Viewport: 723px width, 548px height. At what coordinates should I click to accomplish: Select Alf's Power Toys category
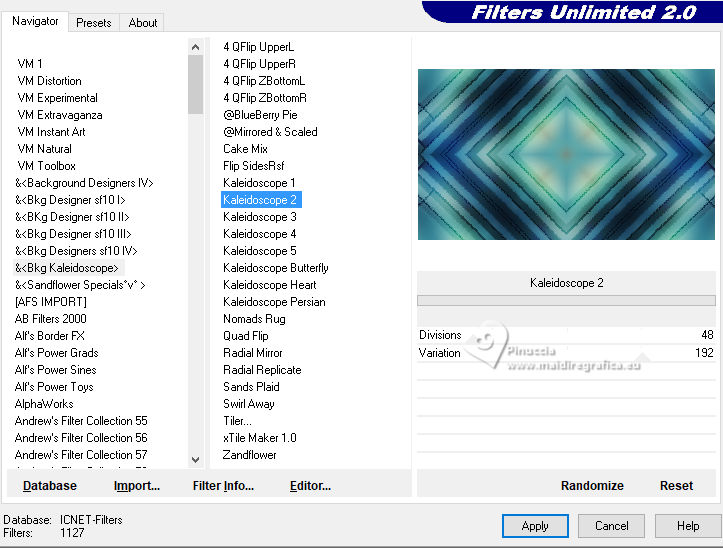point(54,387)
